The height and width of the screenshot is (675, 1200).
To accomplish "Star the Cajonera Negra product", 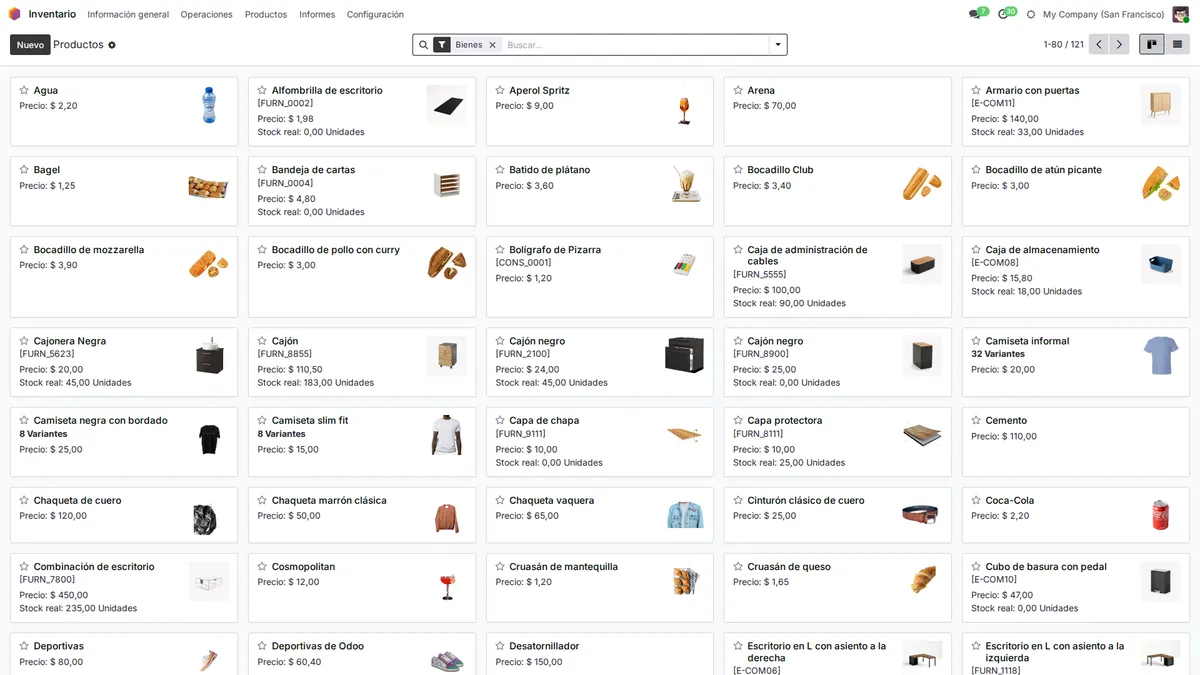I will 24,341.
